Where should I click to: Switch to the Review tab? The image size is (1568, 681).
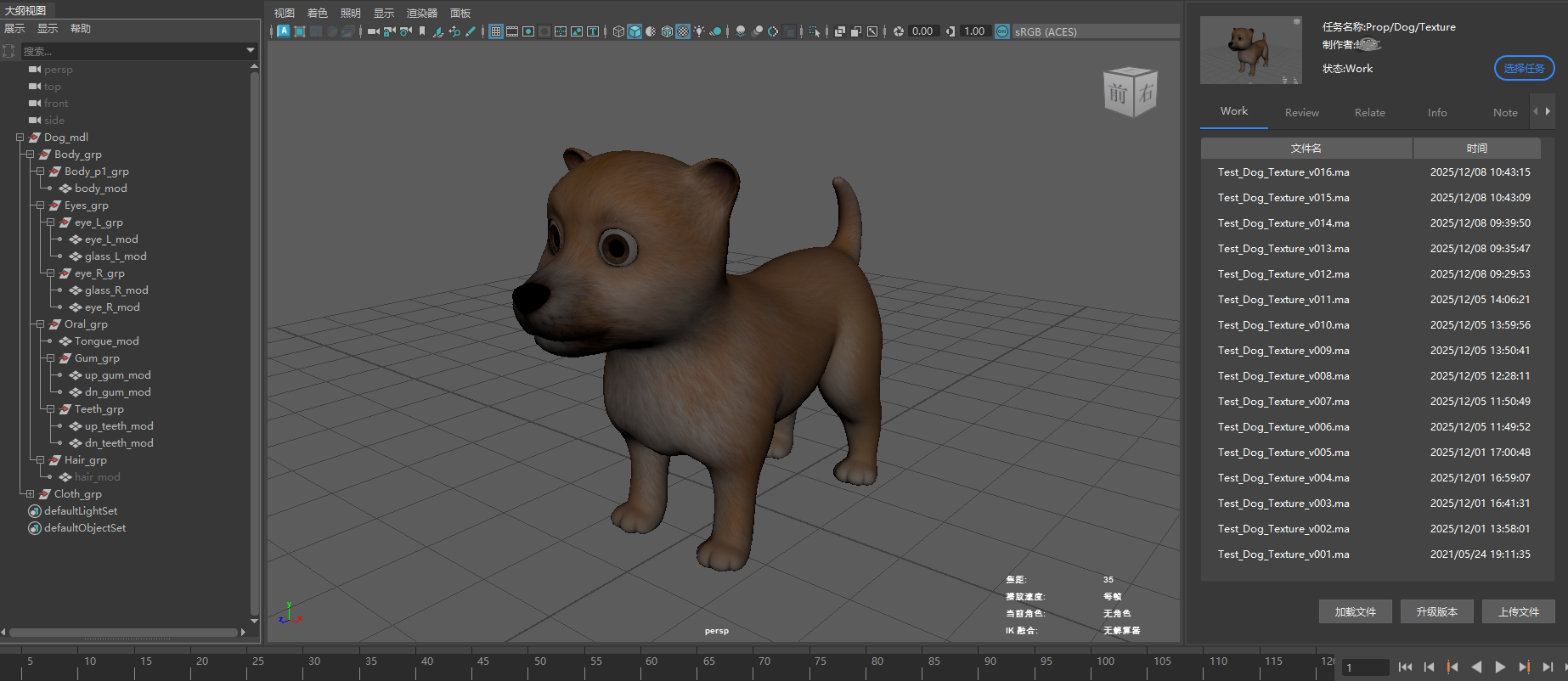pos(1302,112)
